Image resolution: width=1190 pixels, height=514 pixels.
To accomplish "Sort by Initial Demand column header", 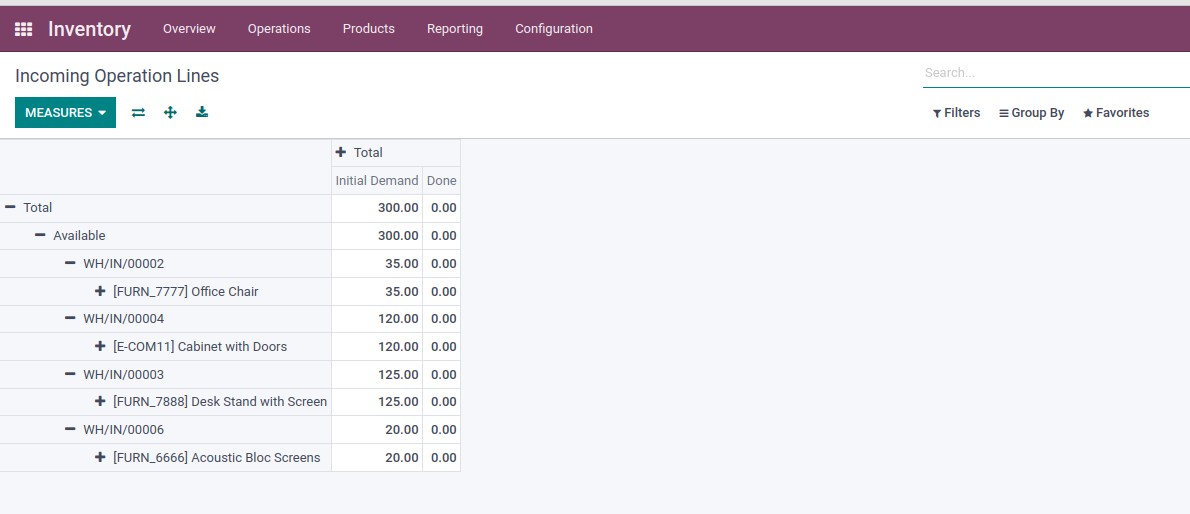I will pyautogui.click(x=377, y=181).
